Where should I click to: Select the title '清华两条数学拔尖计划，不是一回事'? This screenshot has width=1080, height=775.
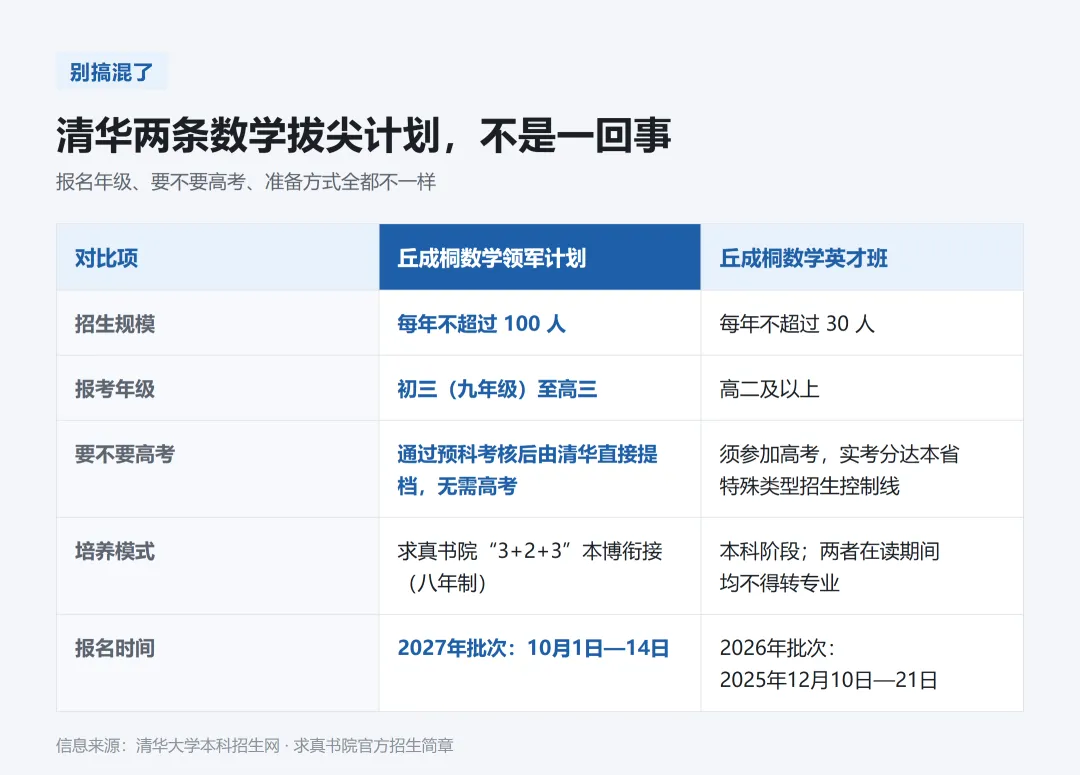click(x=363, y=134)
